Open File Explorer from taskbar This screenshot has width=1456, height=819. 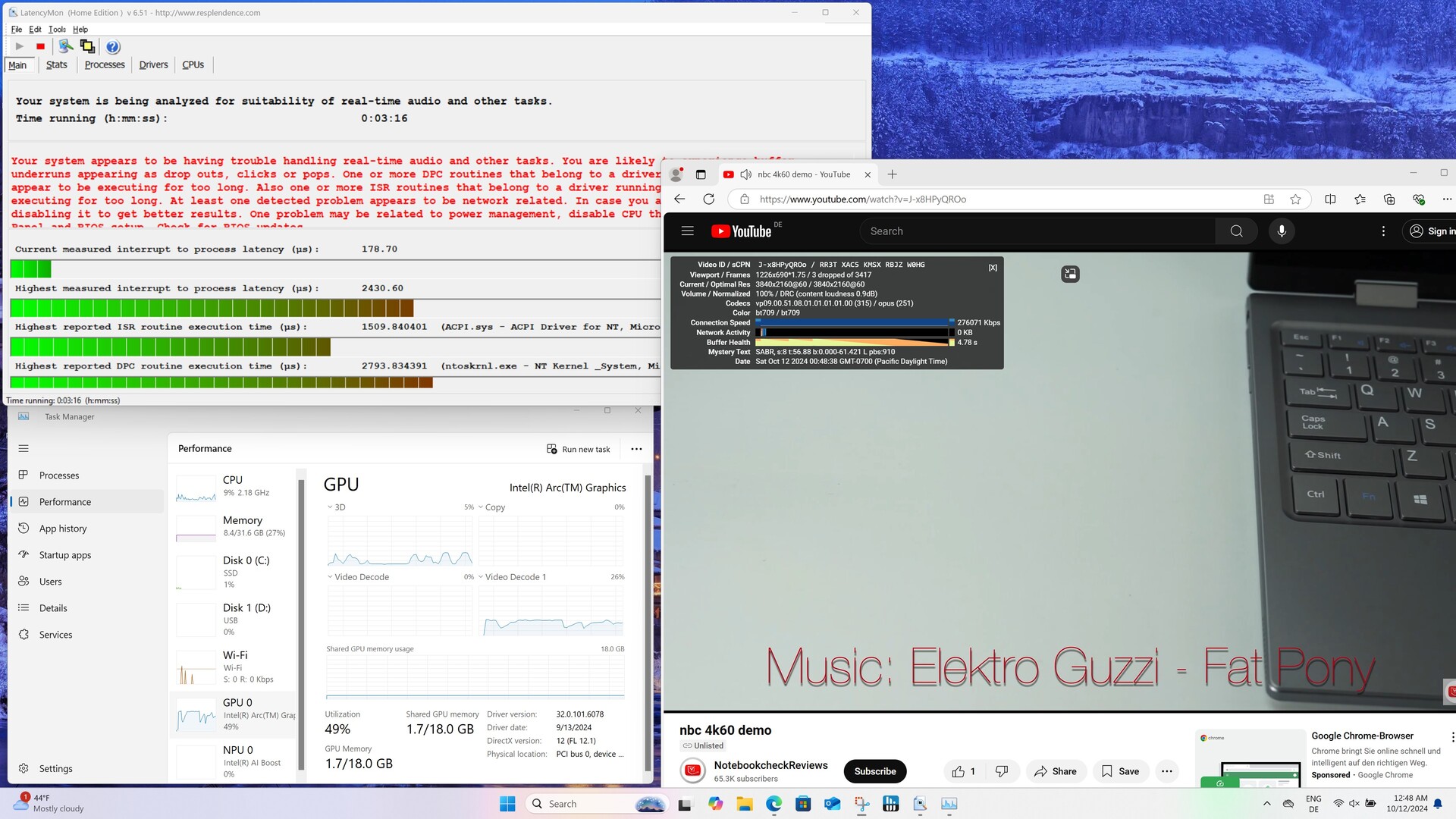pos(744,804)
